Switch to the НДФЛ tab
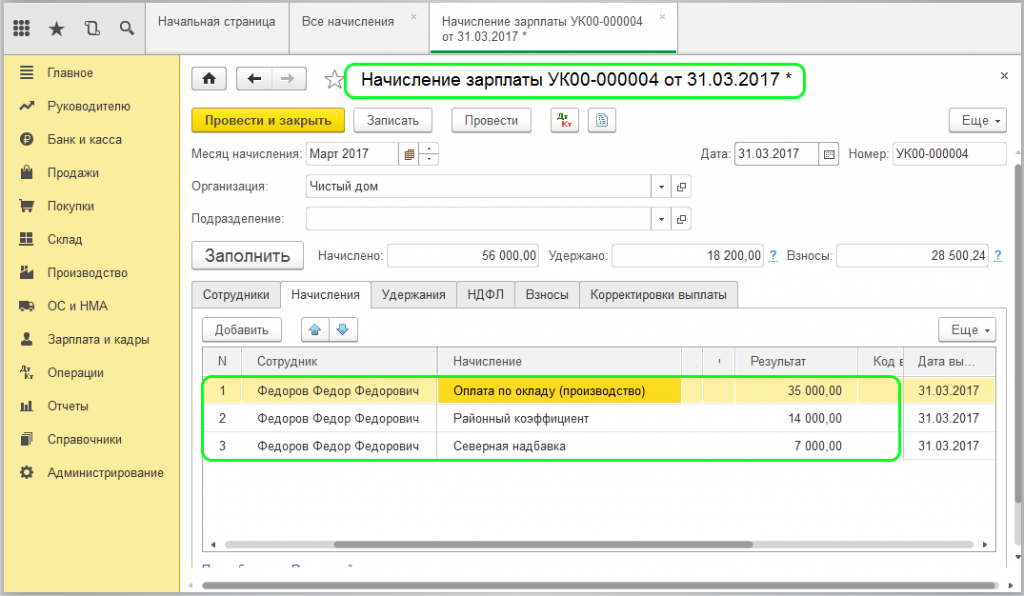Image resolution: width=1024 pixels, height=596 pixels. pos(485,295)
